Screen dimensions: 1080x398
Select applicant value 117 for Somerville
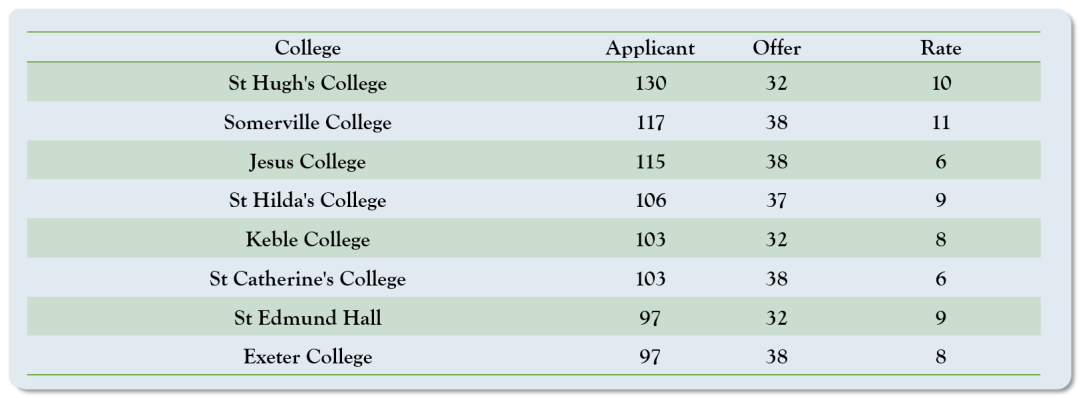(x=650, y=123)
